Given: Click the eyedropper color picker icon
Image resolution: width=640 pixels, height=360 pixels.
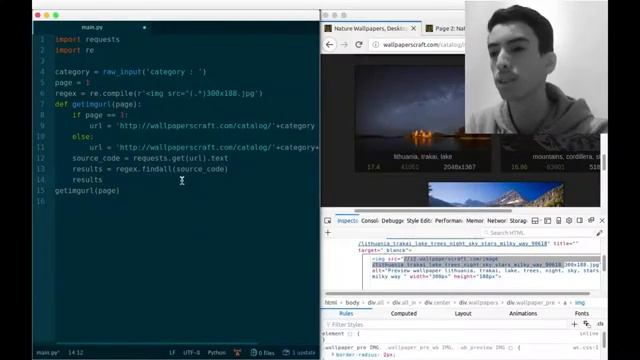Looking at the screenshot, I should point(599,233).
